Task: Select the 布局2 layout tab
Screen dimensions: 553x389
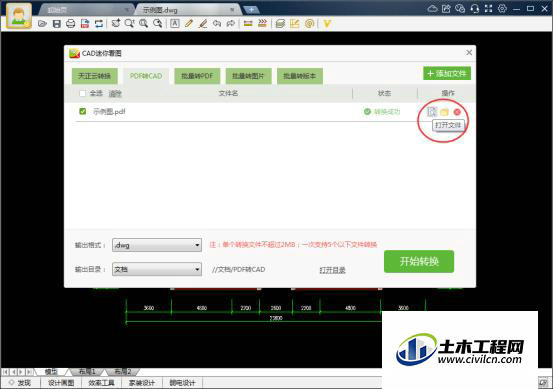Action: pos(123,371)
